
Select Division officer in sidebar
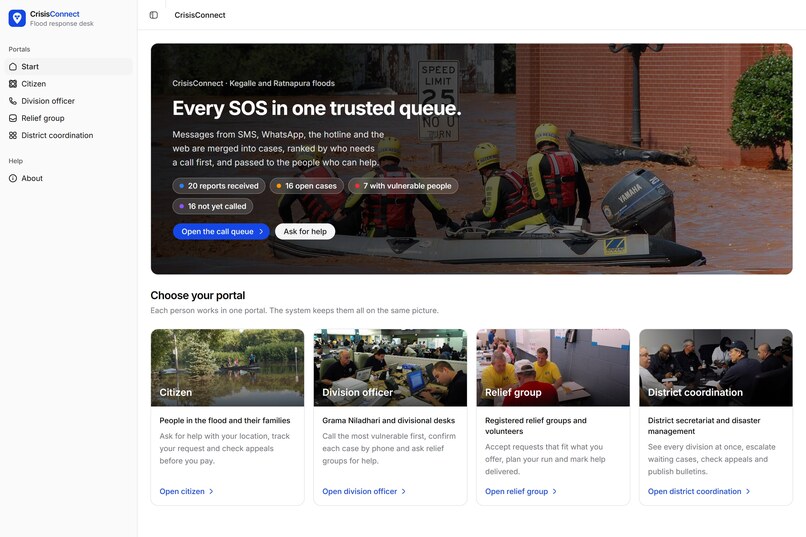[x=68, y=101]
